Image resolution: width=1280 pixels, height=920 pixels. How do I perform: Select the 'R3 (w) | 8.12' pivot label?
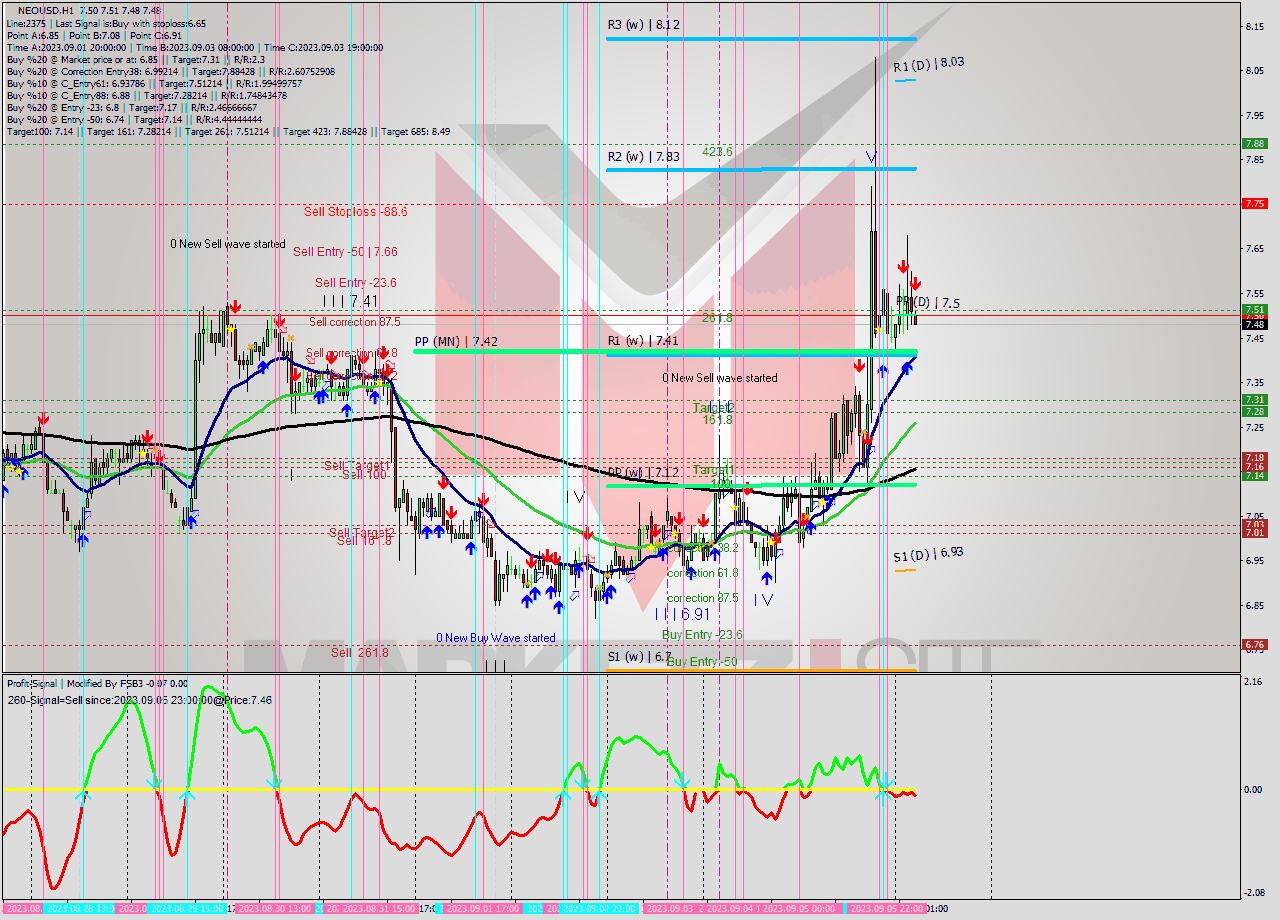pos(644,24)
